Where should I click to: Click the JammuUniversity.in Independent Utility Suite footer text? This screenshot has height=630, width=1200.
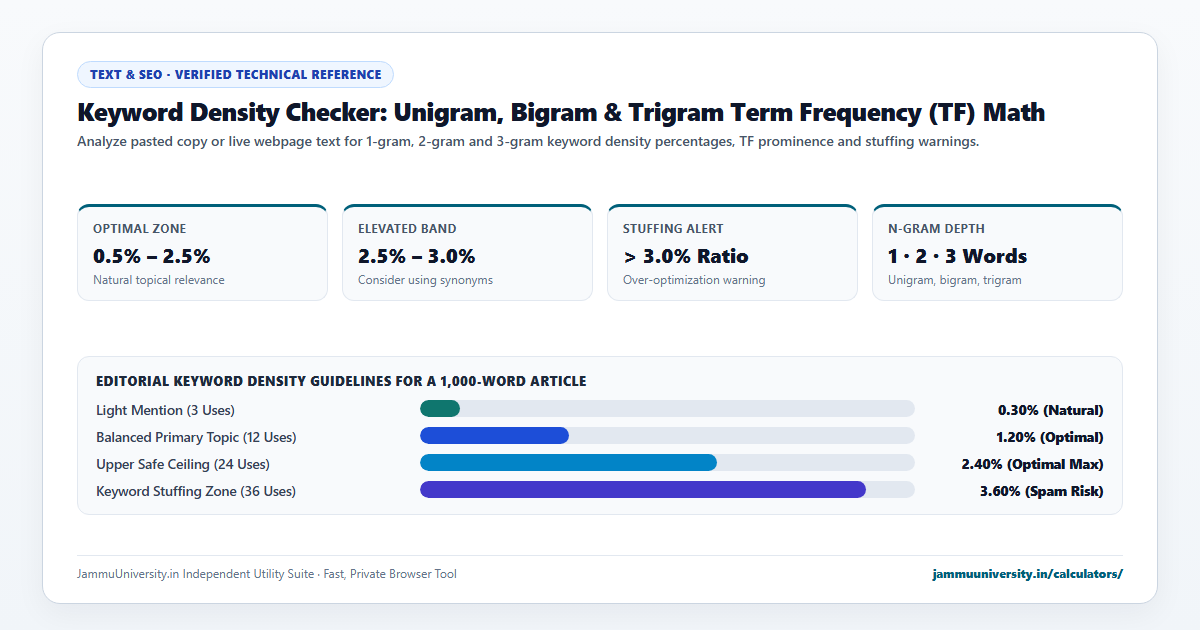coord(267,574)
